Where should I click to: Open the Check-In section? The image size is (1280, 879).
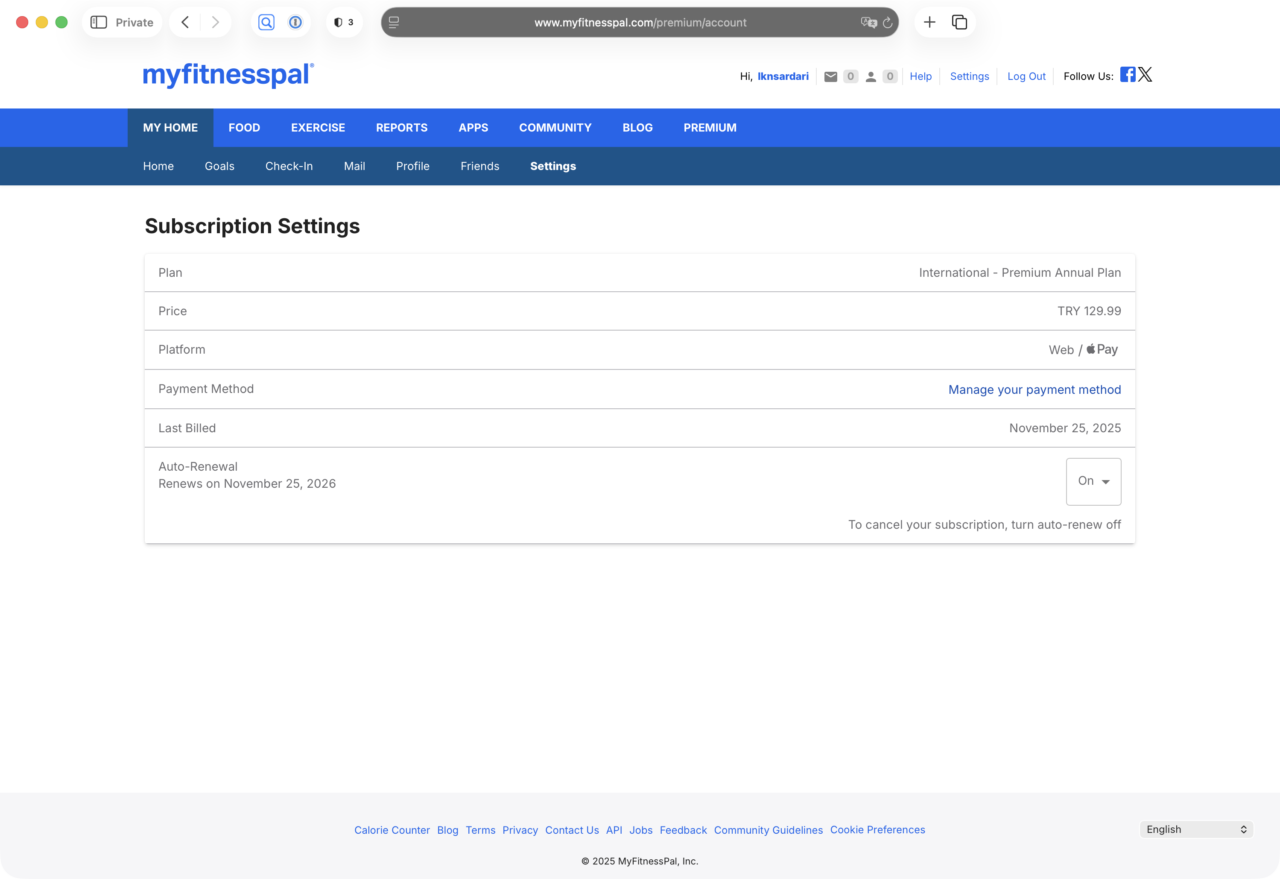click(288, 166)
